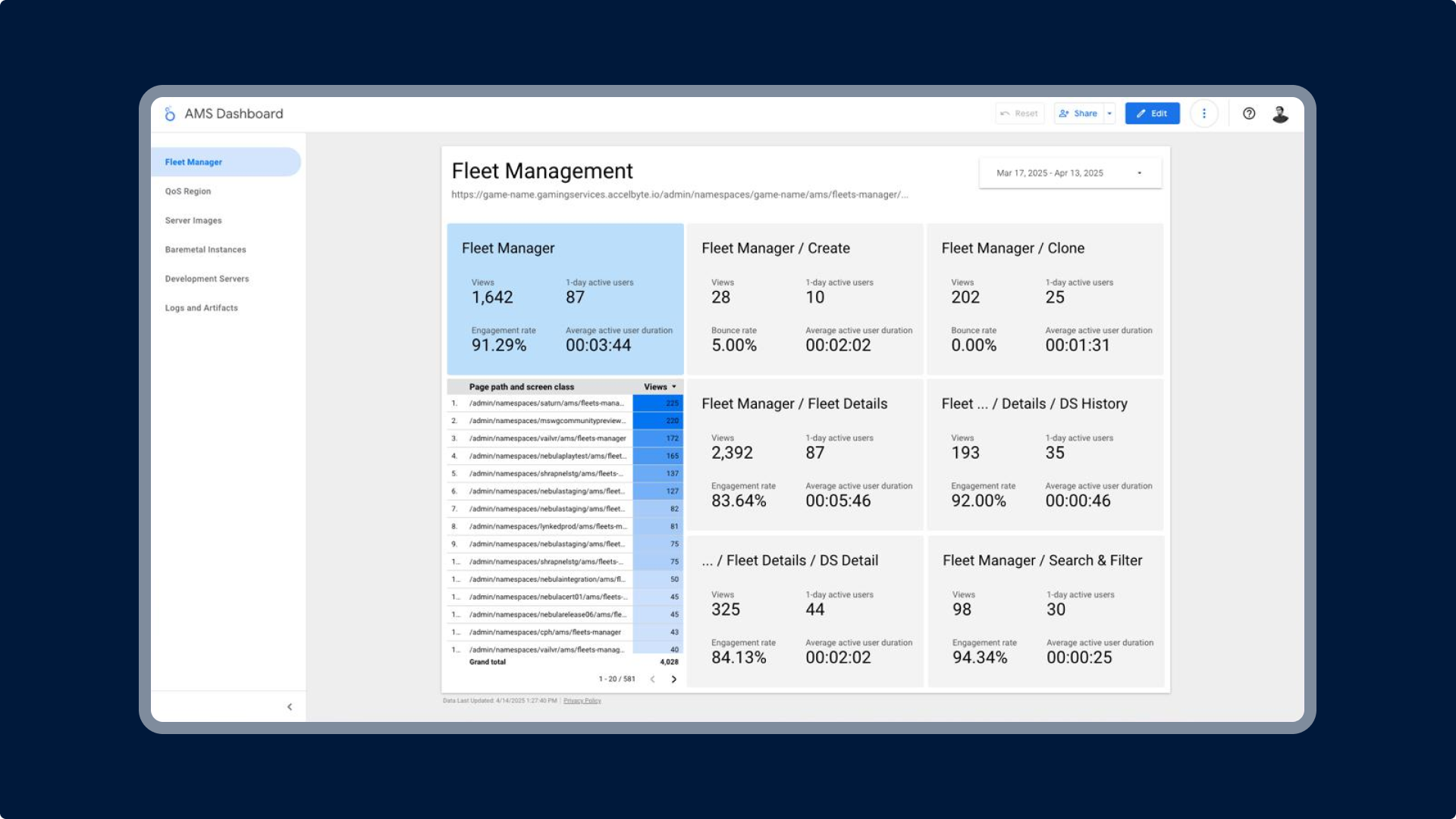
Task: Open the date range Mar 17 - Apr 13 dropdown
Action: click(x=1069, y=173)
